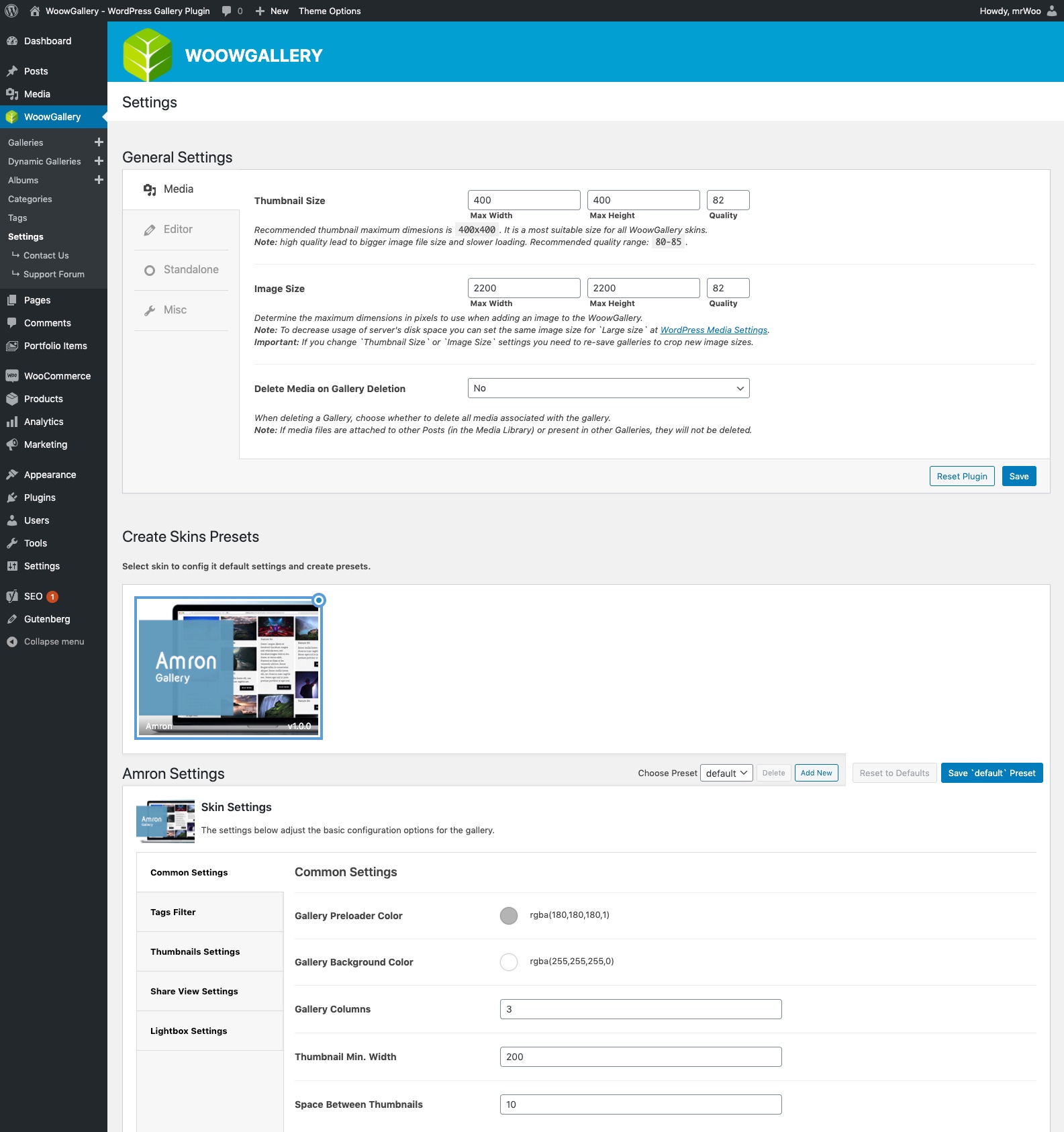Click the Delete preset button
This screenshot has height=1132, width=1064.
point(773,773)
